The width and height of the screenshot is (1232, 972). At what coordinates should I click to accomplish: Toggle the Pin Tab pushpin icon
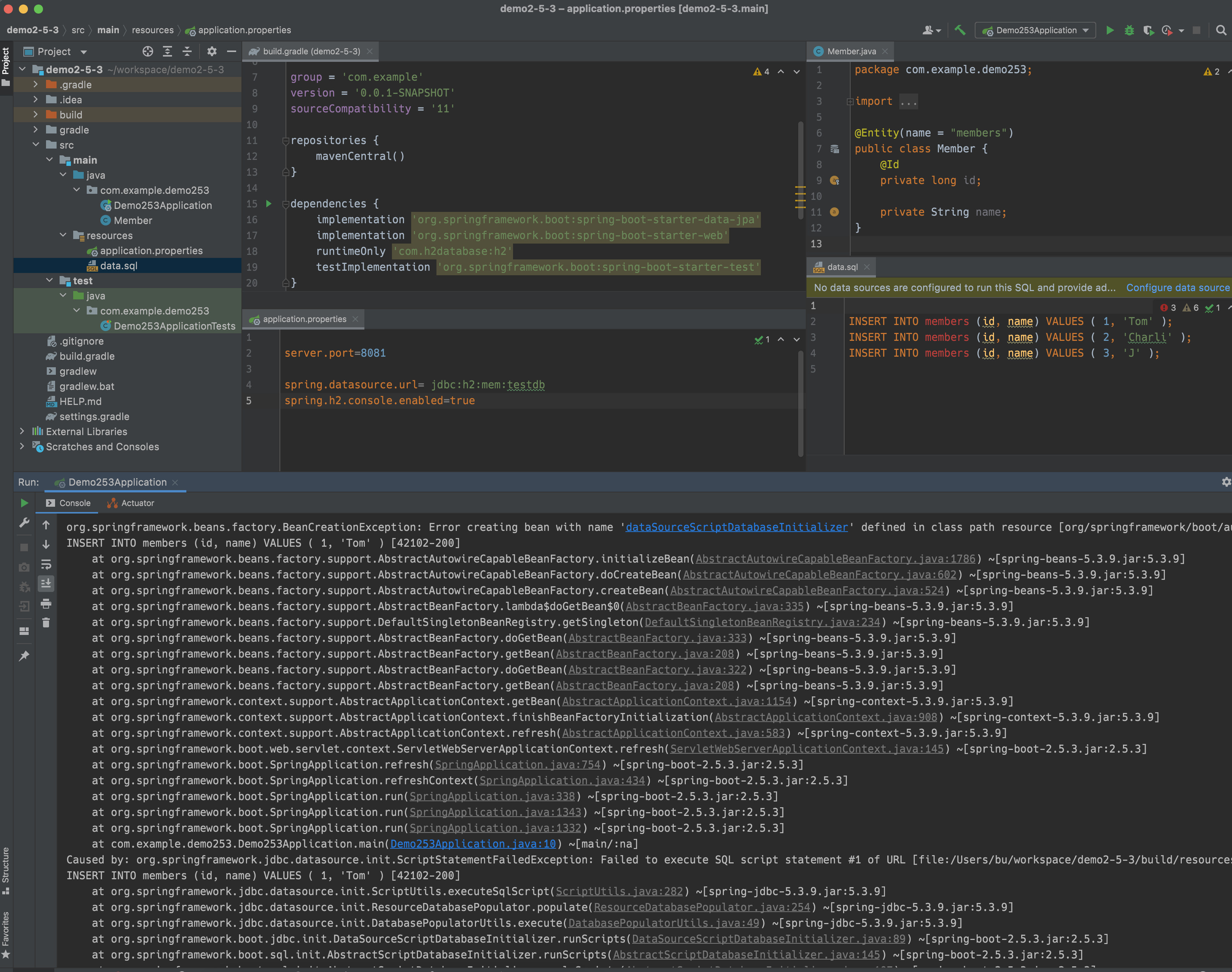(24, 656)
